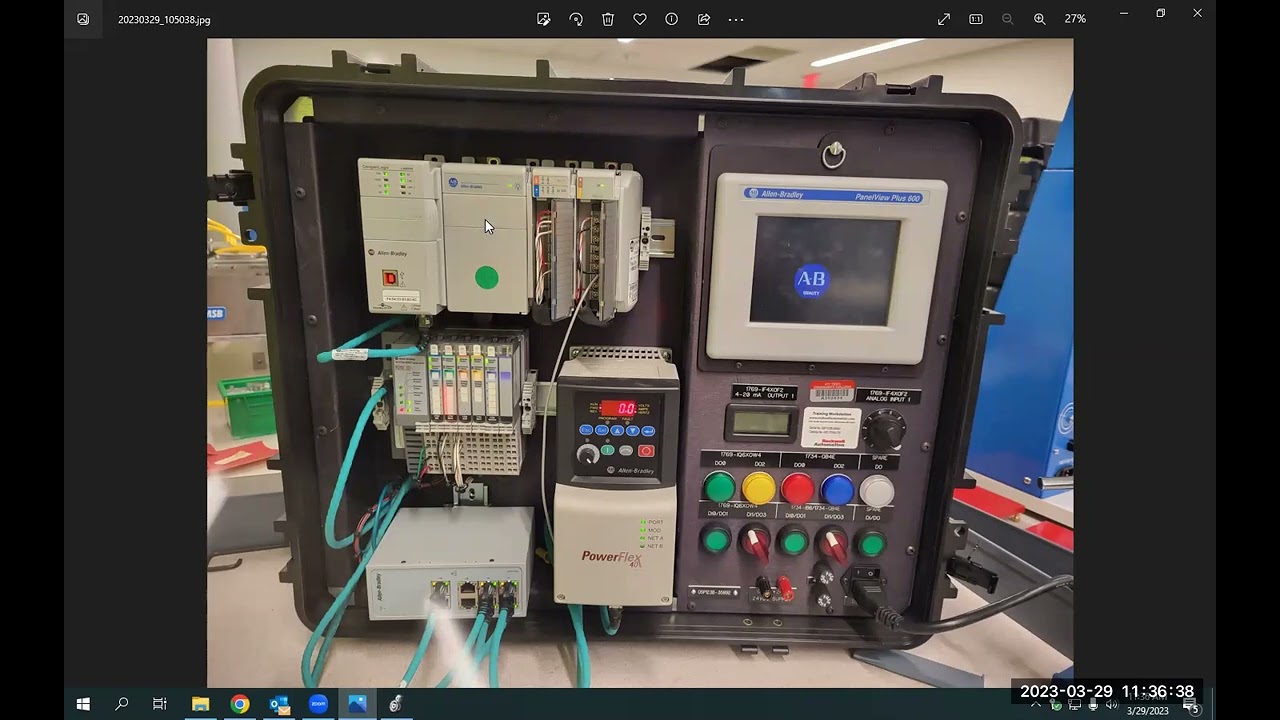Launch Google Chrome from taskbar
The image size is (1280, 720).
click(240, 704)
